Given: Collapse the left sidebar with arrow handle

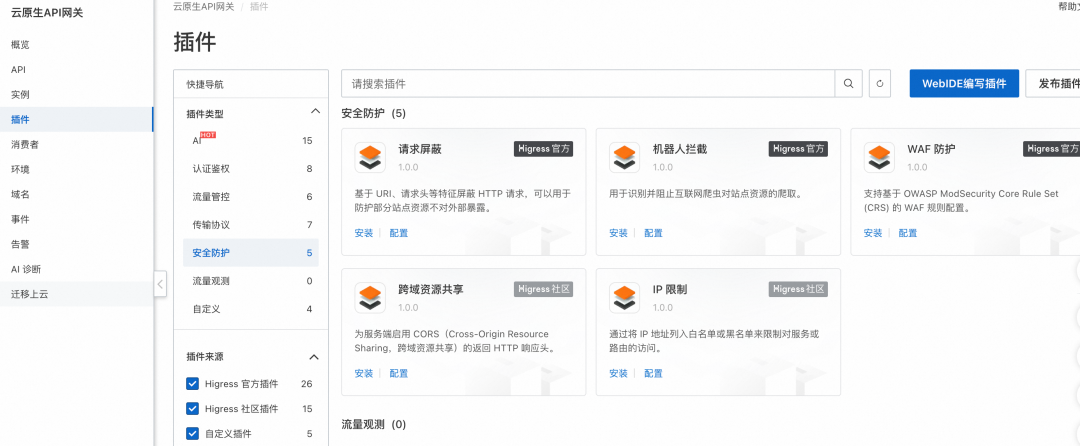Looking at the screenshot, I should pyautogui.click(x=160, y=283).
